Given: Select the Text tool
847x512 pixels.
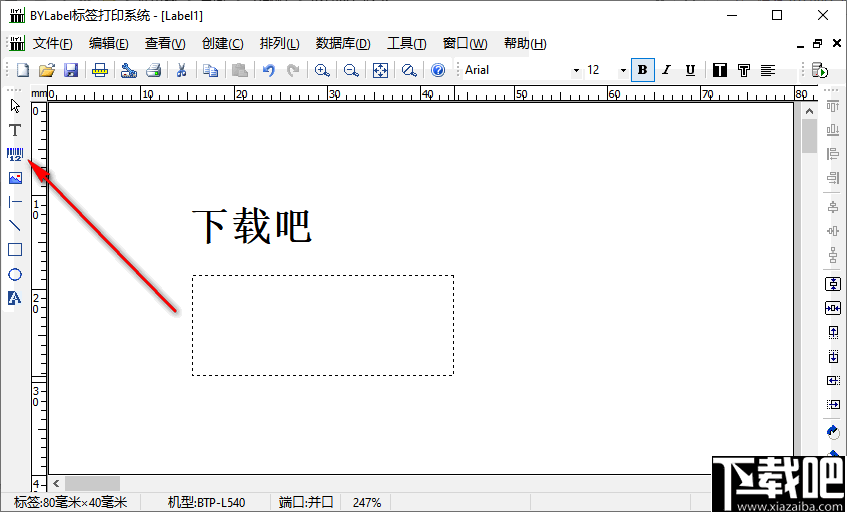Looking at the screenshot, I should pos(15,130).
